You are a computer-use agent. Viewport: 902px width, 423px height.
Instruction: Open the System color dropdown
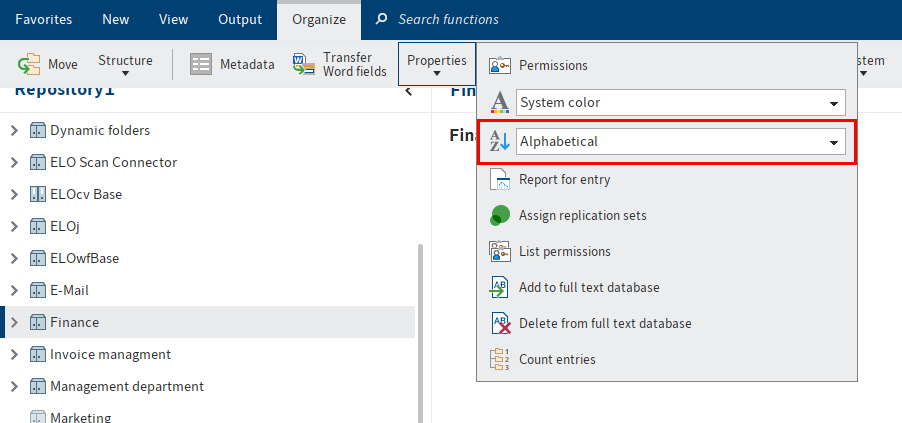[x=832, y=103]
